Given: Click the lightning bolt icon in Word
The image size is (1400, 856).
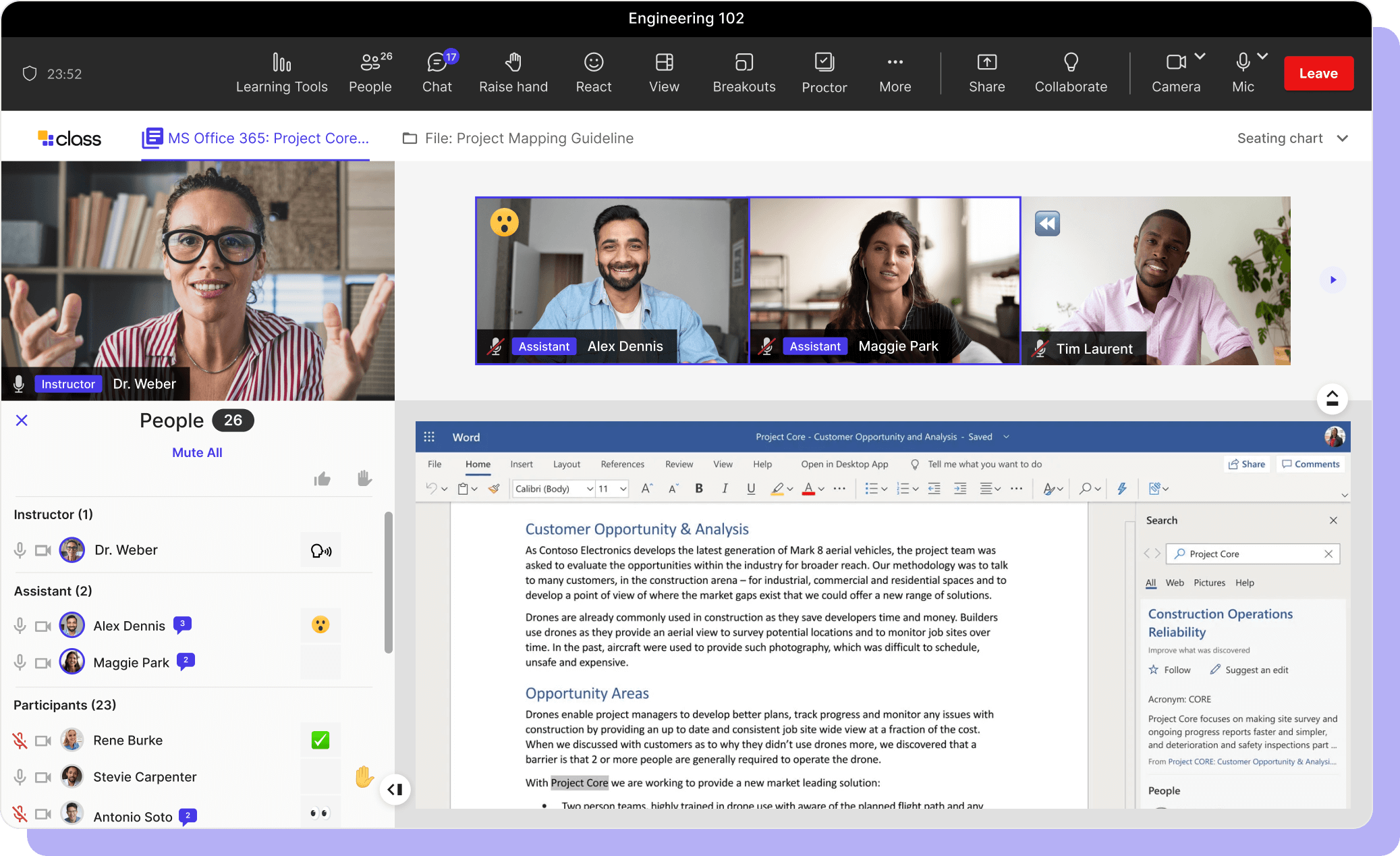Looking at the screenshot, I should (1122, 488).
